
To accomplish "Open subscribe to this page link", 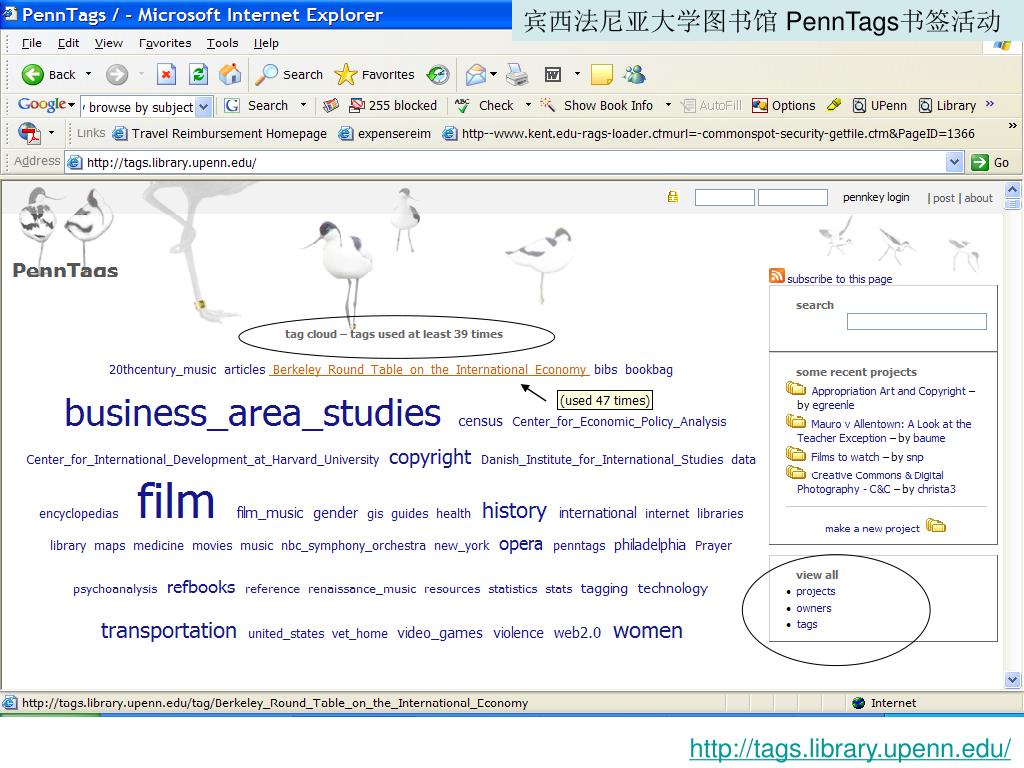I will click(x=839, y=279).
